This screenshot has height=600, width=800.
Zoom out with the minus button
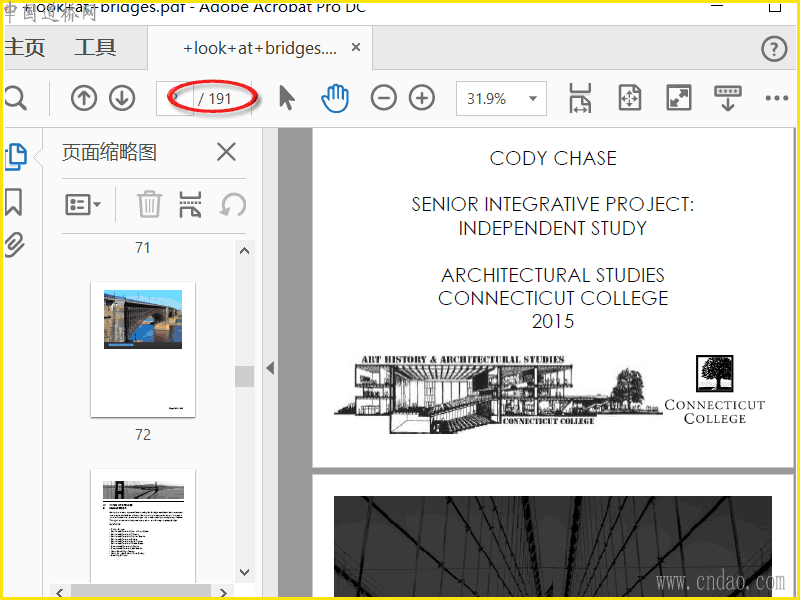(384, 98)
